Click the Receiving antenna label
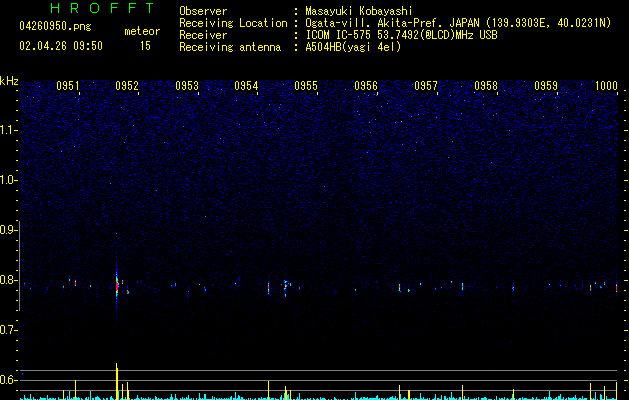 click(230, 47)
